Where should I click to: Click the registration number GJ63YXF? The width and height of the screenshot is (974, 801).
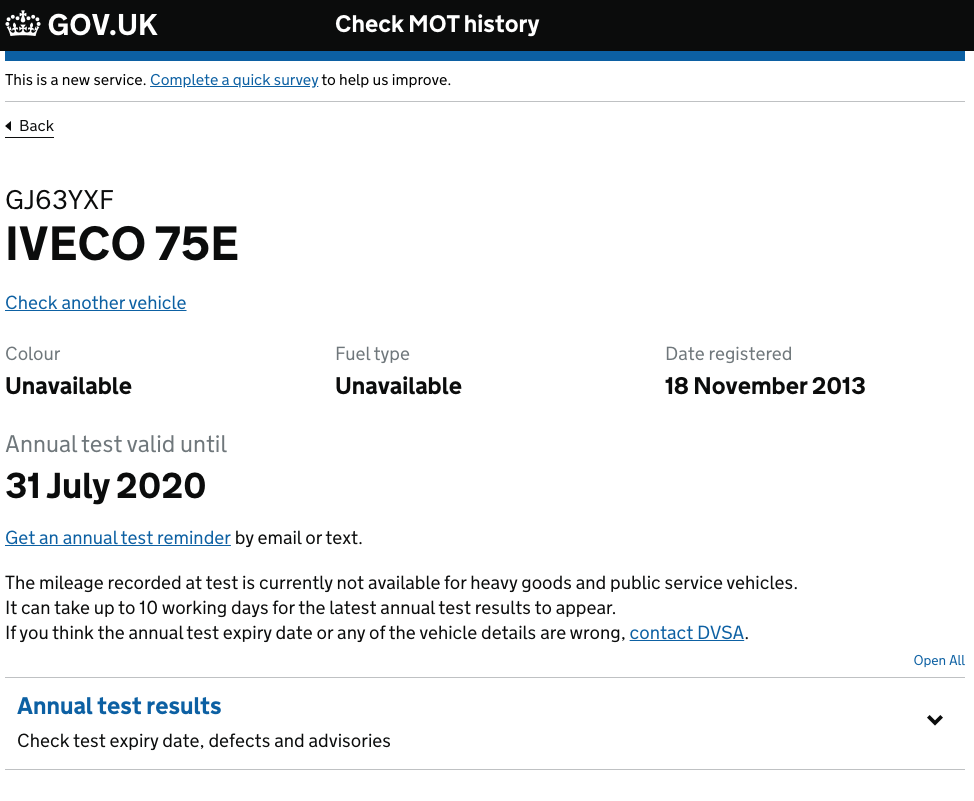click(x=60, y=200)
